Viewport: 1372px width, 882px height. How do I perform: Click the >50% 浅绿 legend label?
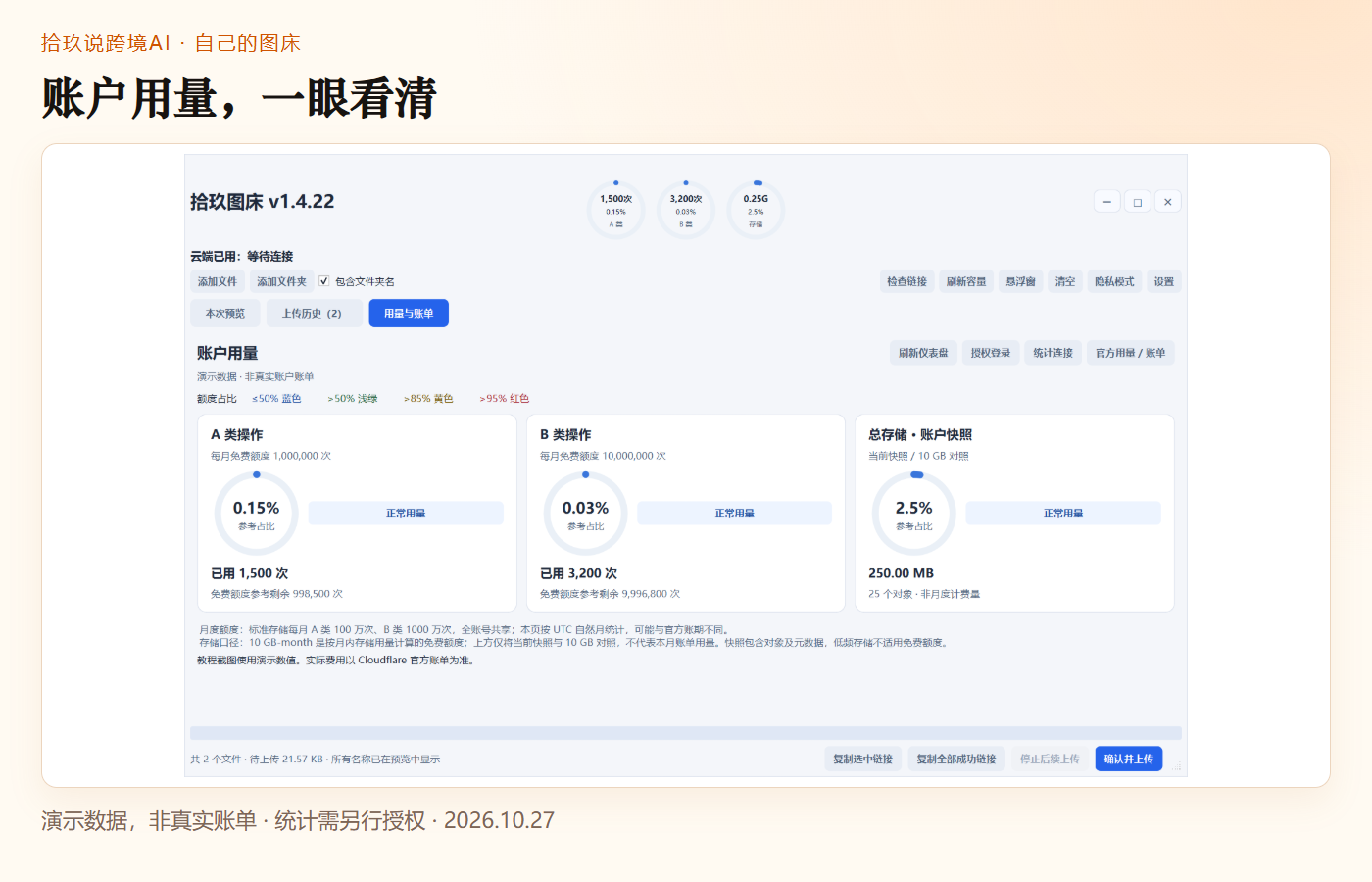(x=353, y=399)
